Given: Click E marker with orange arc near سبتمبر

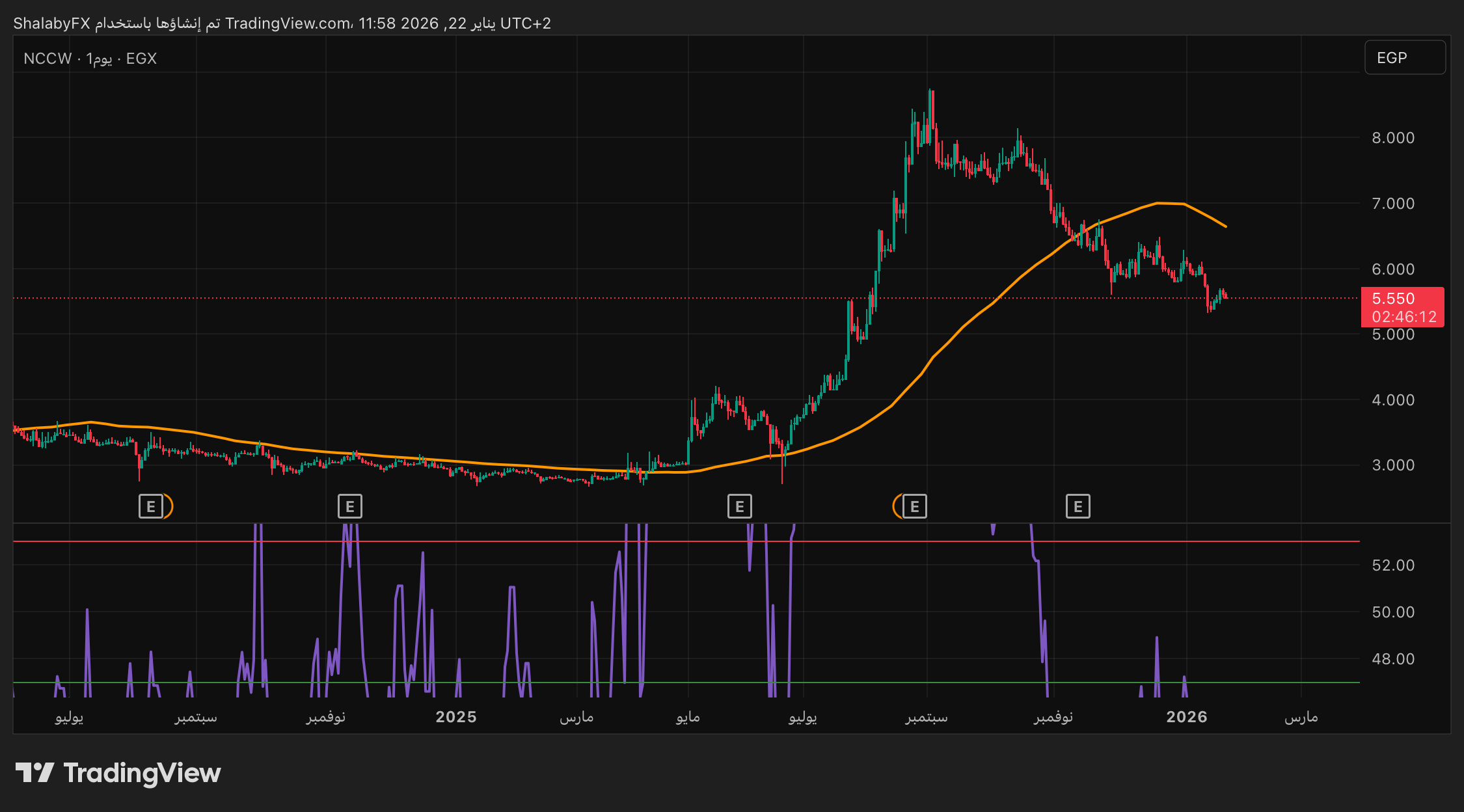Looking at the screenshot, I should [x=914, y=506].
